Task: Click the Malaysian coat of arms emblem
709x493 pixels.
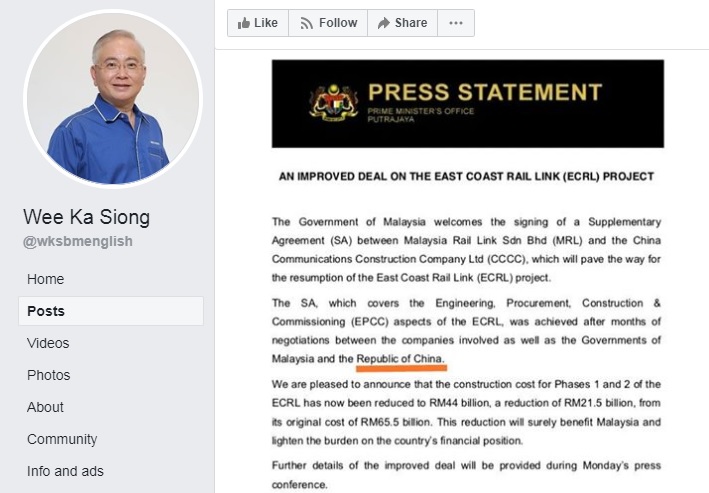Action: coord(334,103)
